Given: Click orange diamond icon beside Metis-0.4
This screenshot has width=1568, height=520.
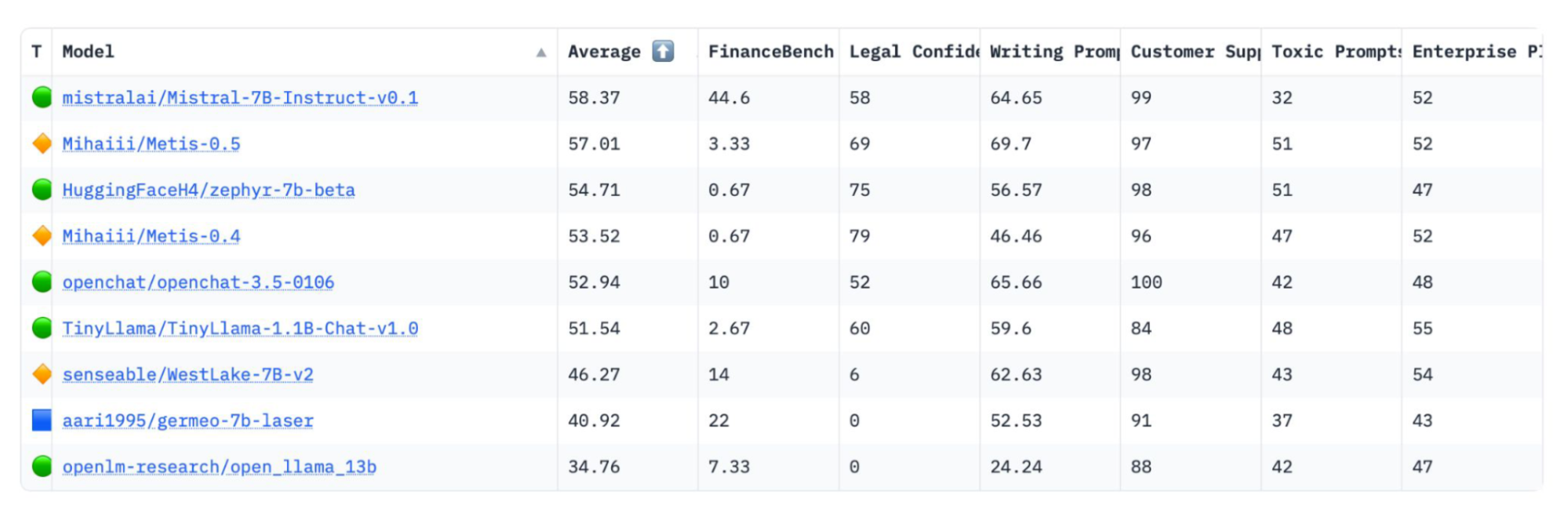Looking at the screenshot, I should [x=42, y=236].
